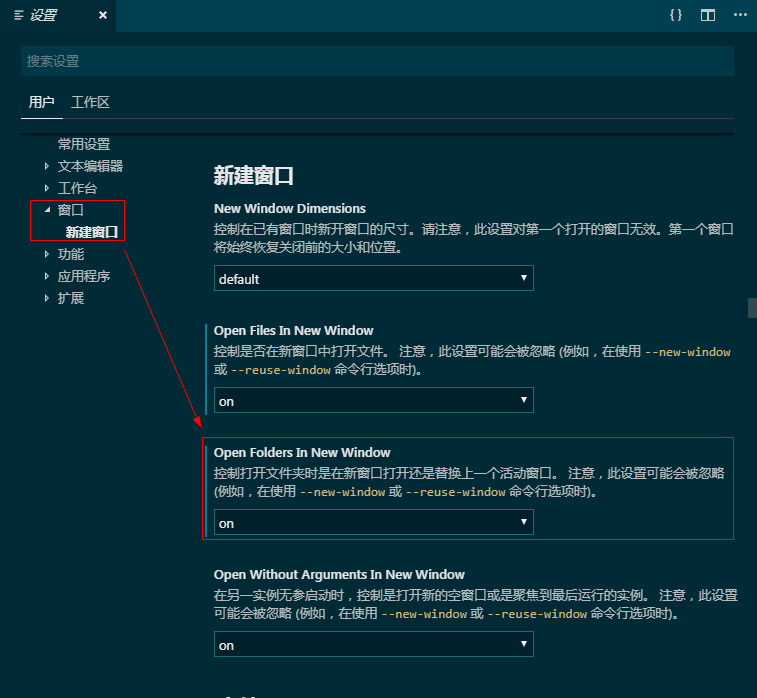
Task: Expand the 功能 tree arrow
Action: (47, 254)
